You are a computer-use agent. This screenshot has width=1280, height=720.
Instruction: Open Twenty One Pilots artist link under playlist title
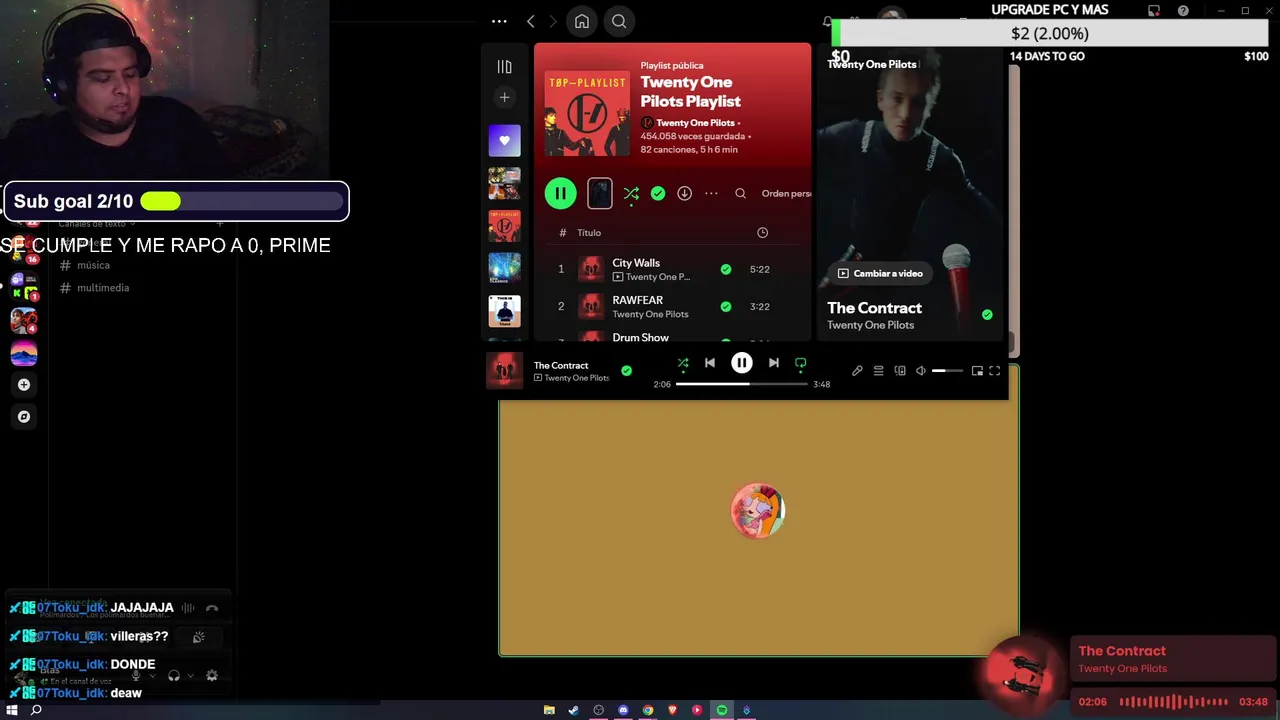click(694, 122)
